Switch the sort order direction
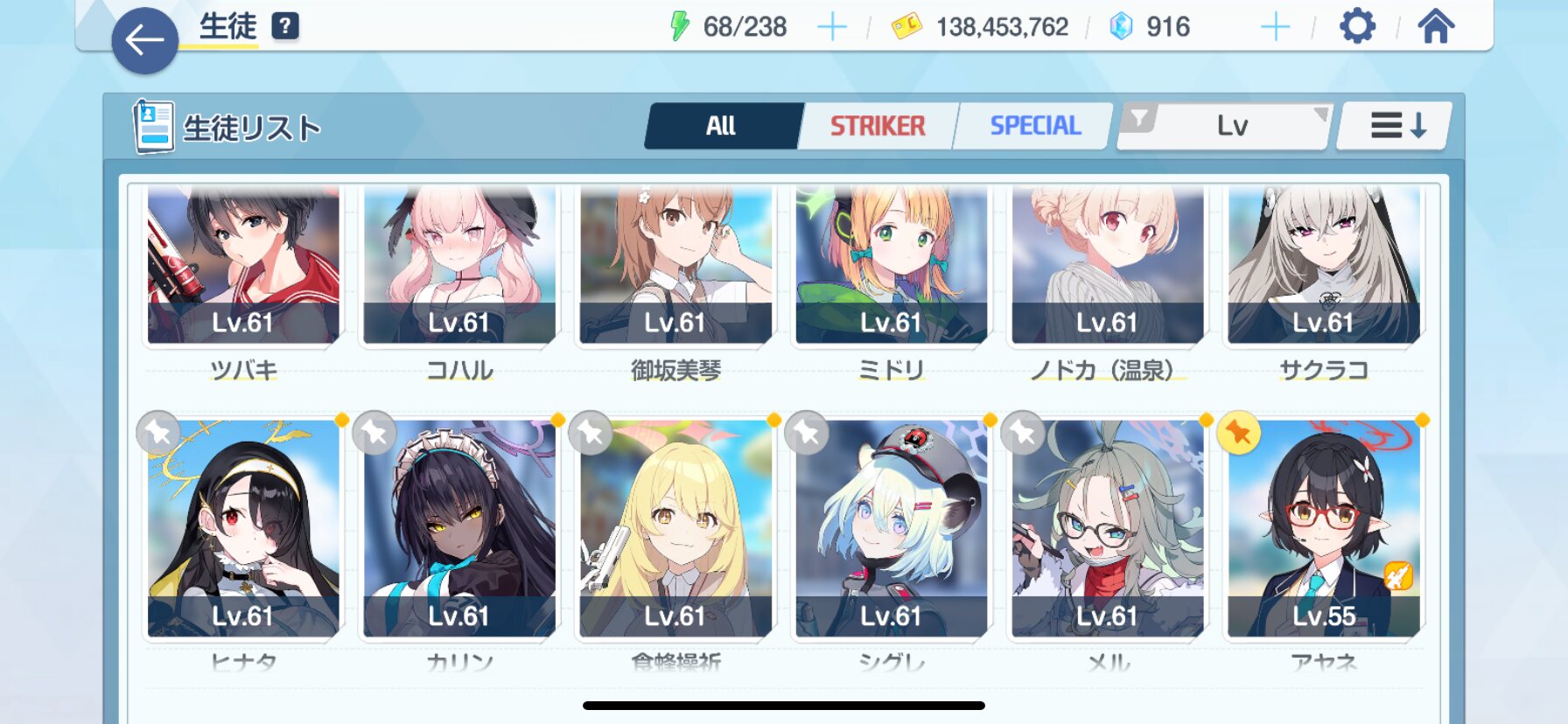This screenshot has height=724, width=1568. click(1396, 126)
